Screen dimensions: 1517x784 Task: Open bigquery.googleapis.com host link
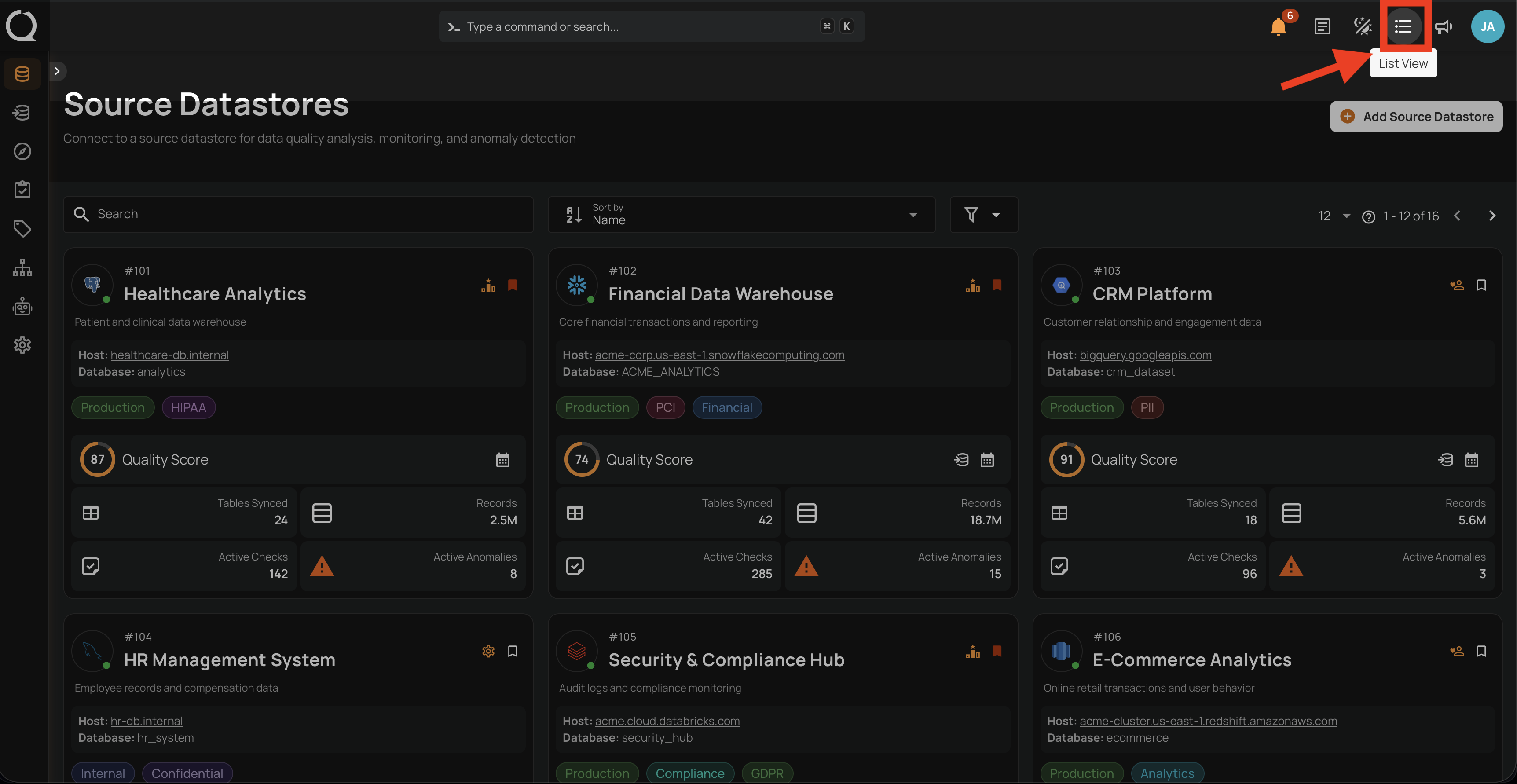pos(1145,355)
